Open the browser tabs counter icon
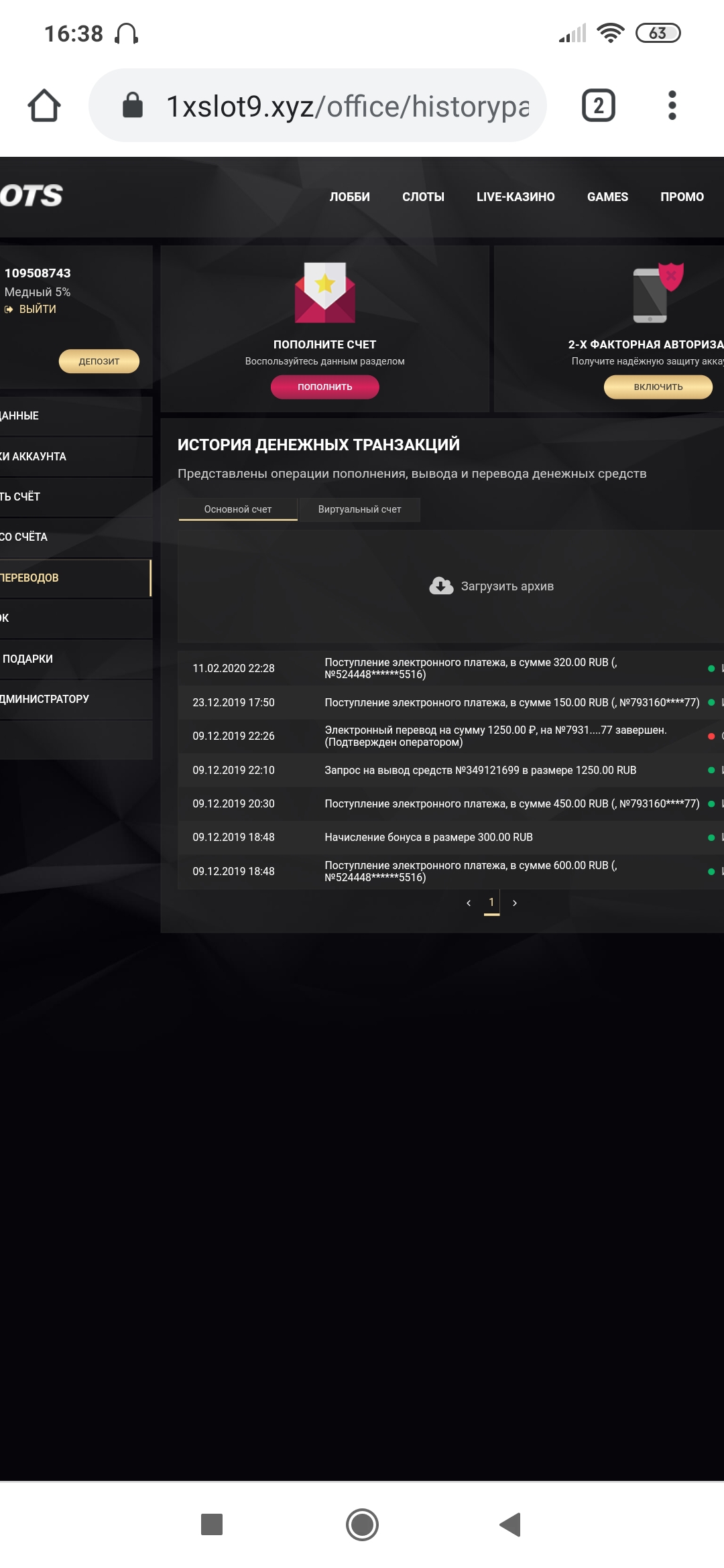The image size is (724, 1568). point(597,104)
